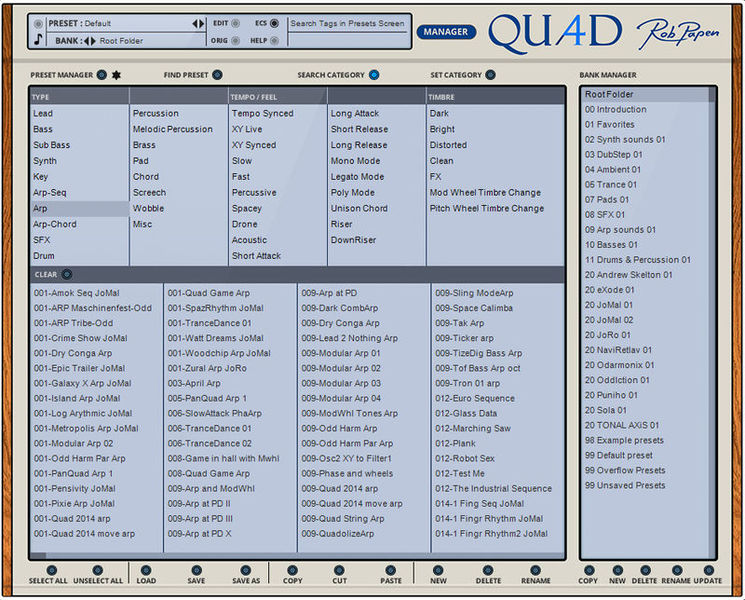Select the 20 NaviRetlav 01 bank

618,350
